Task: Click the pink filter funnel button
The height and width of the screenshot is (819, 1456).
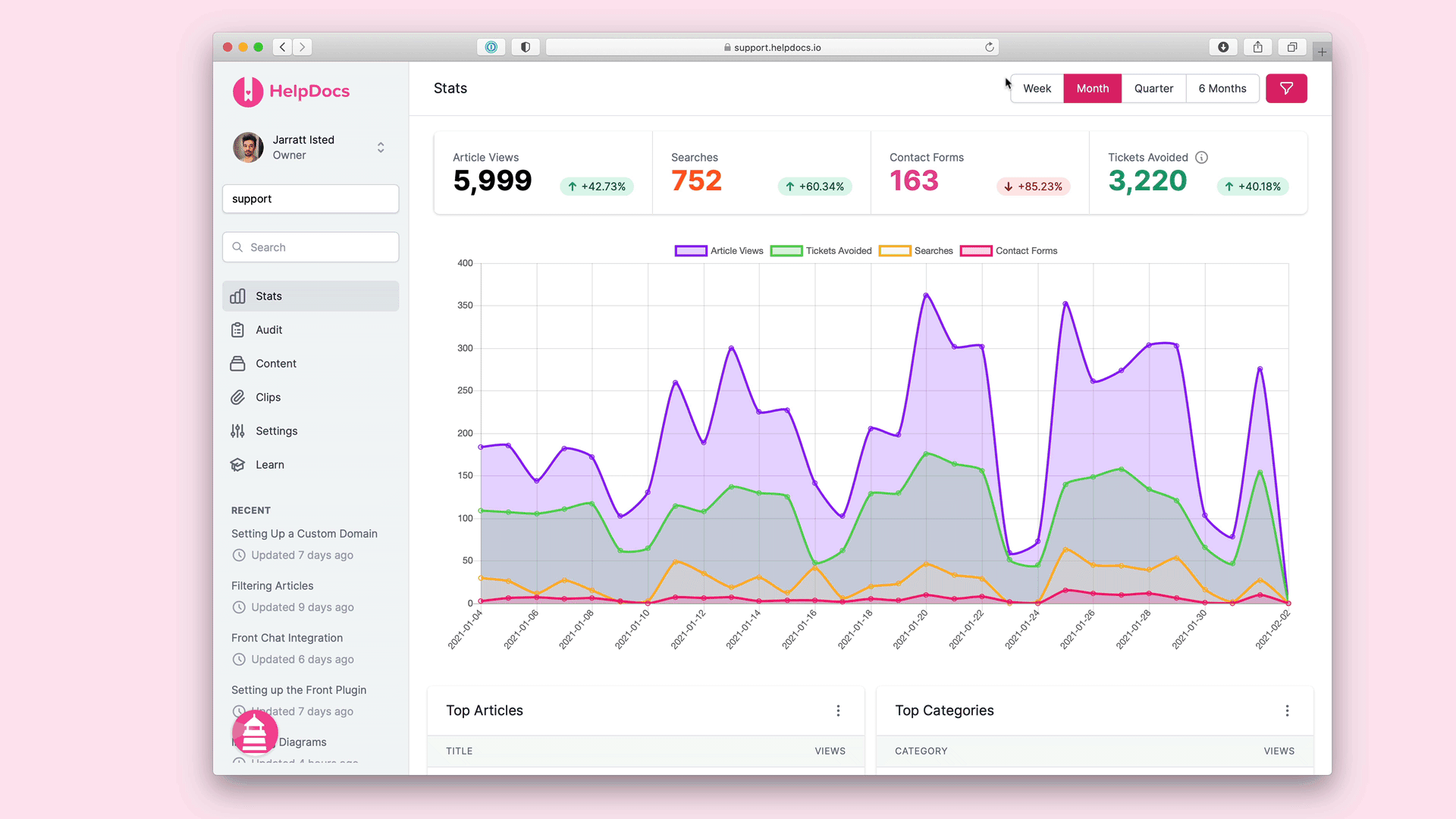Action: pos(1286,89)
